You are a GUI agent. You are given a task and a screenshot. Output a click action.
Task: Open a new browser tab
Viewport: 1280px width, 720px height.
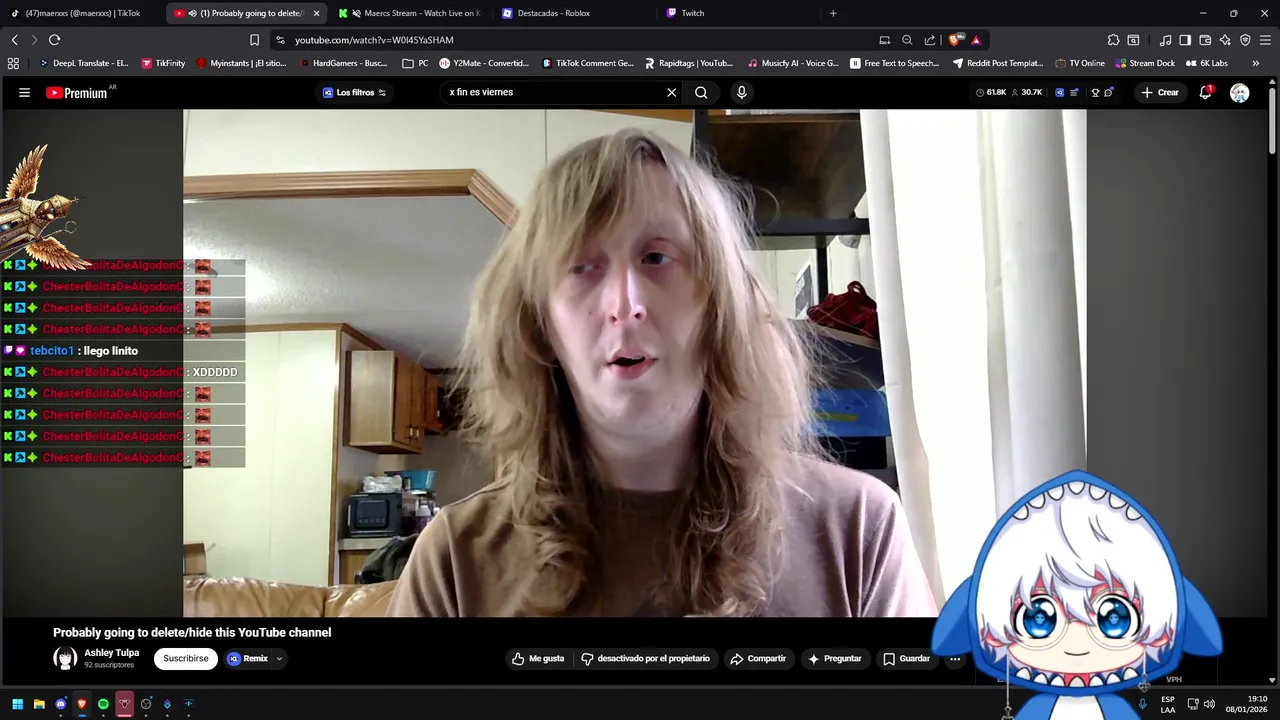pyautogui.click(x=833, y=13)
